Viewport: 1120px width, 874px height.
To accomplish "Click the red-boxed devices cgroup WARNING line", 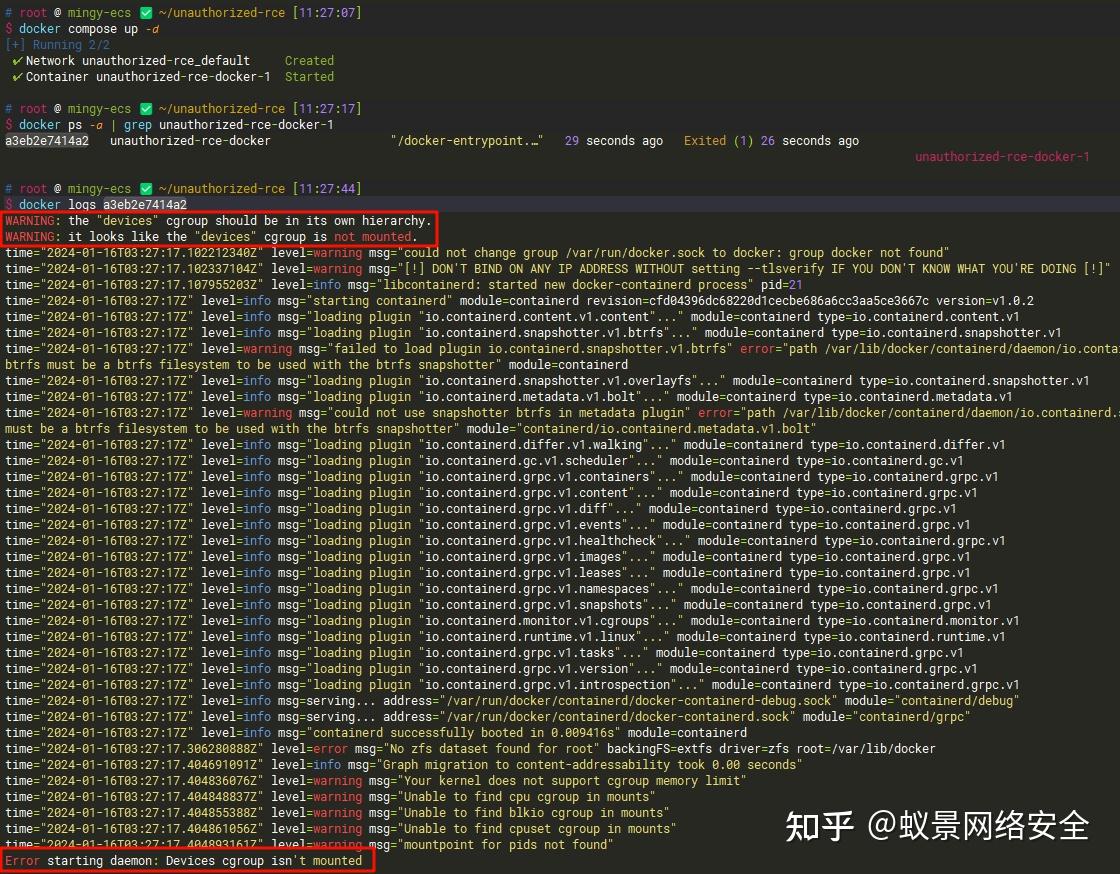I will click(x=220, y=220).
